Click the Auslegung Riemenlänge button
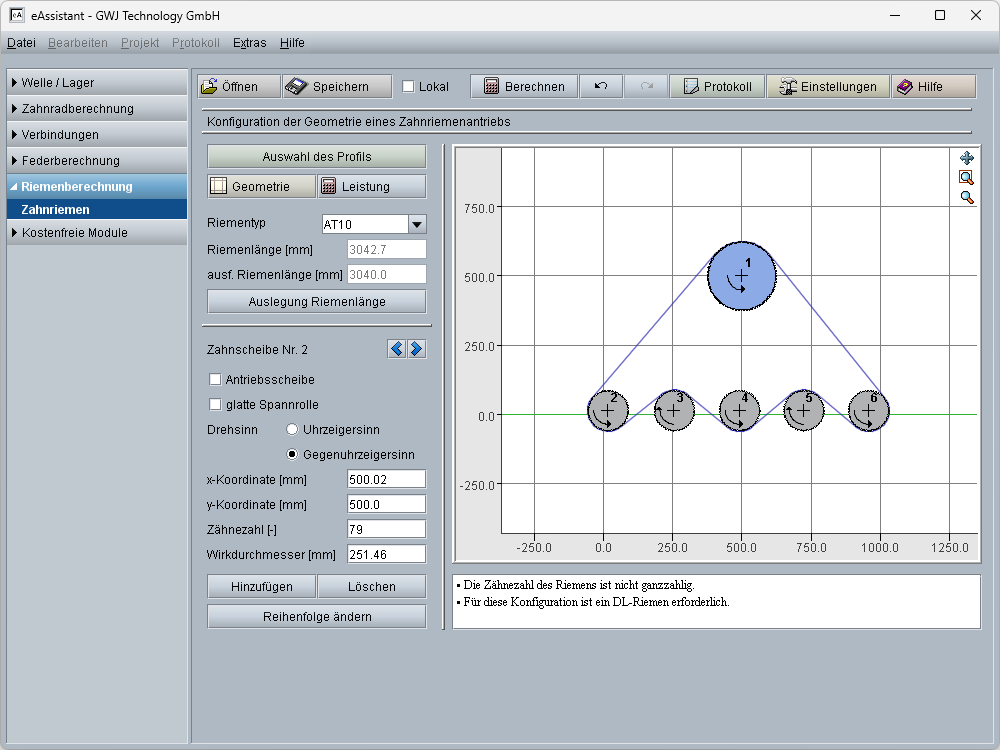 tap(316, 301)
